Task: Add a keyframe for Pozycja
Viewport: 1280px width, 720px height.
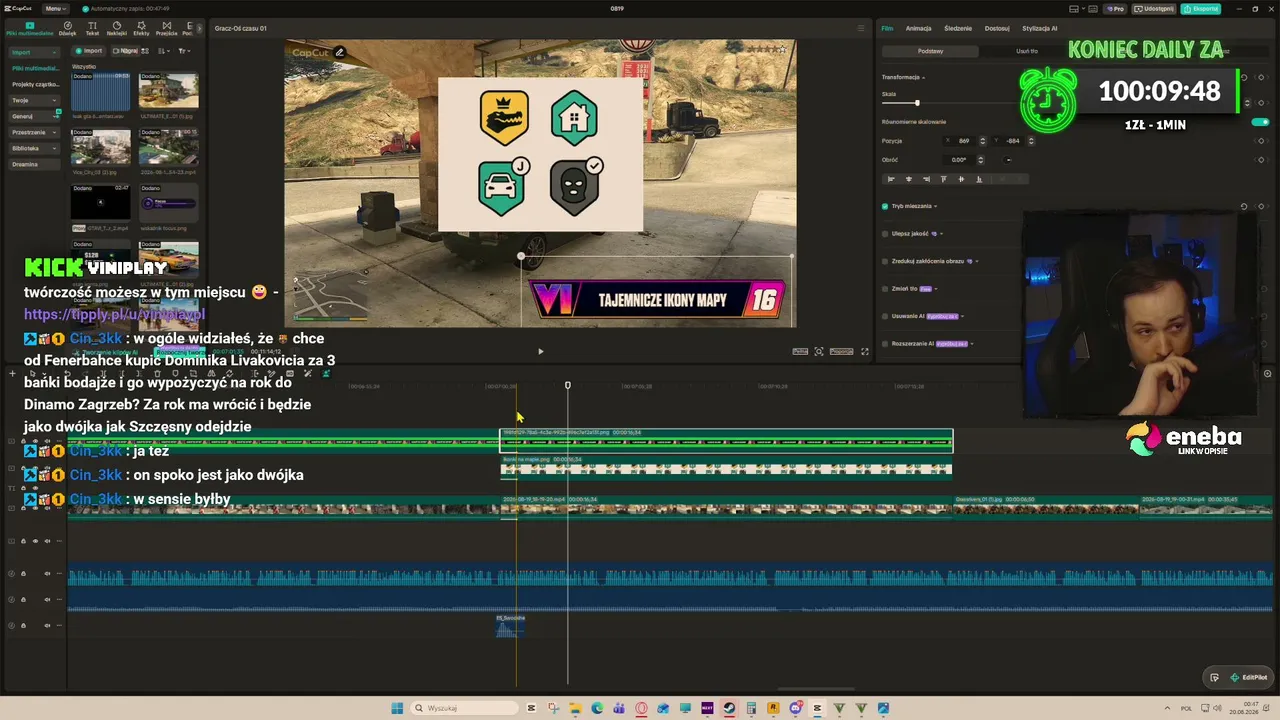Action: point(1261,141)
